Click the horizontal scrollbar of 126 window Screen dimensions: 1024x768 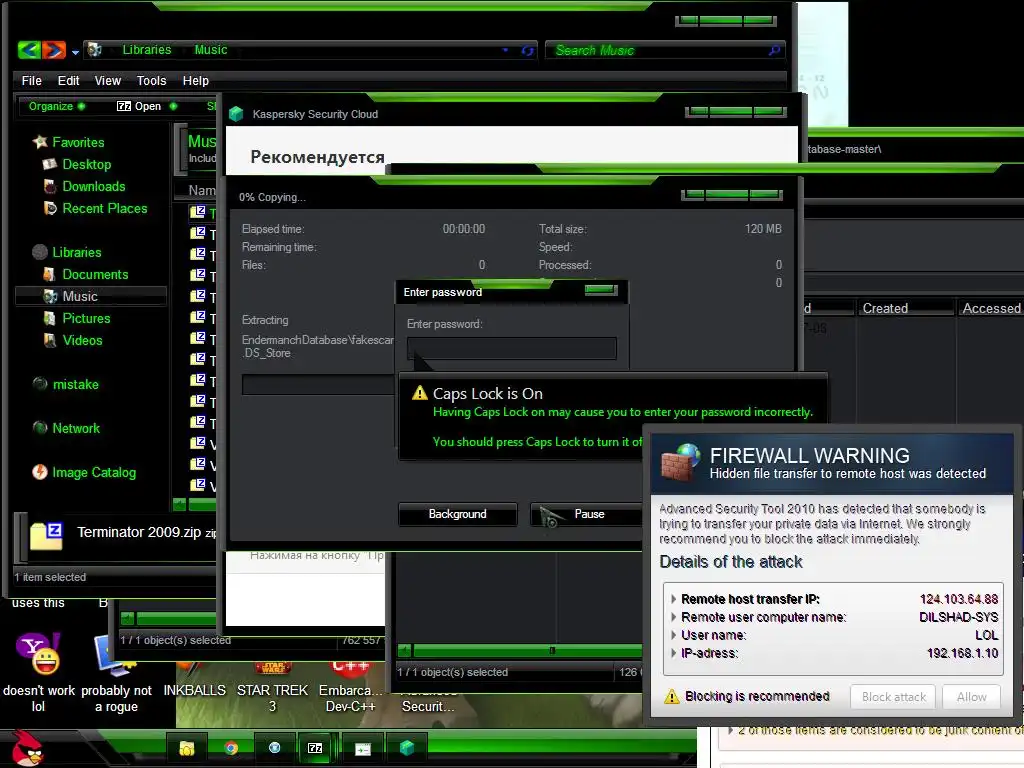[520, 650]
